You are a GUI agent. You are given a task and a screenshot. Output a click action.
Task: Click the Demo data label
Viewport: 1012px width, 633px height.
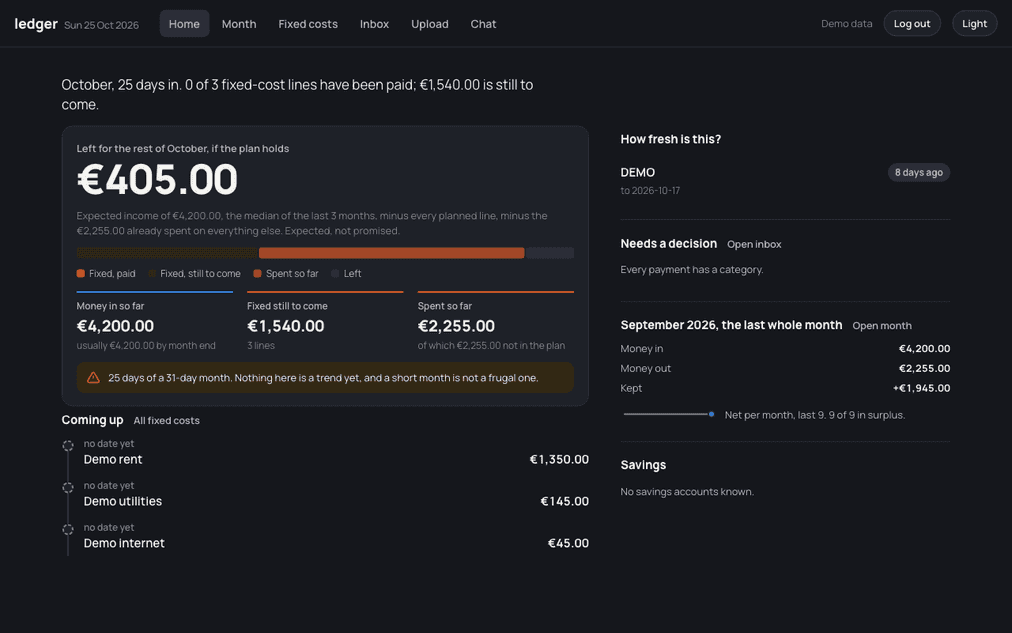point(847,24)
